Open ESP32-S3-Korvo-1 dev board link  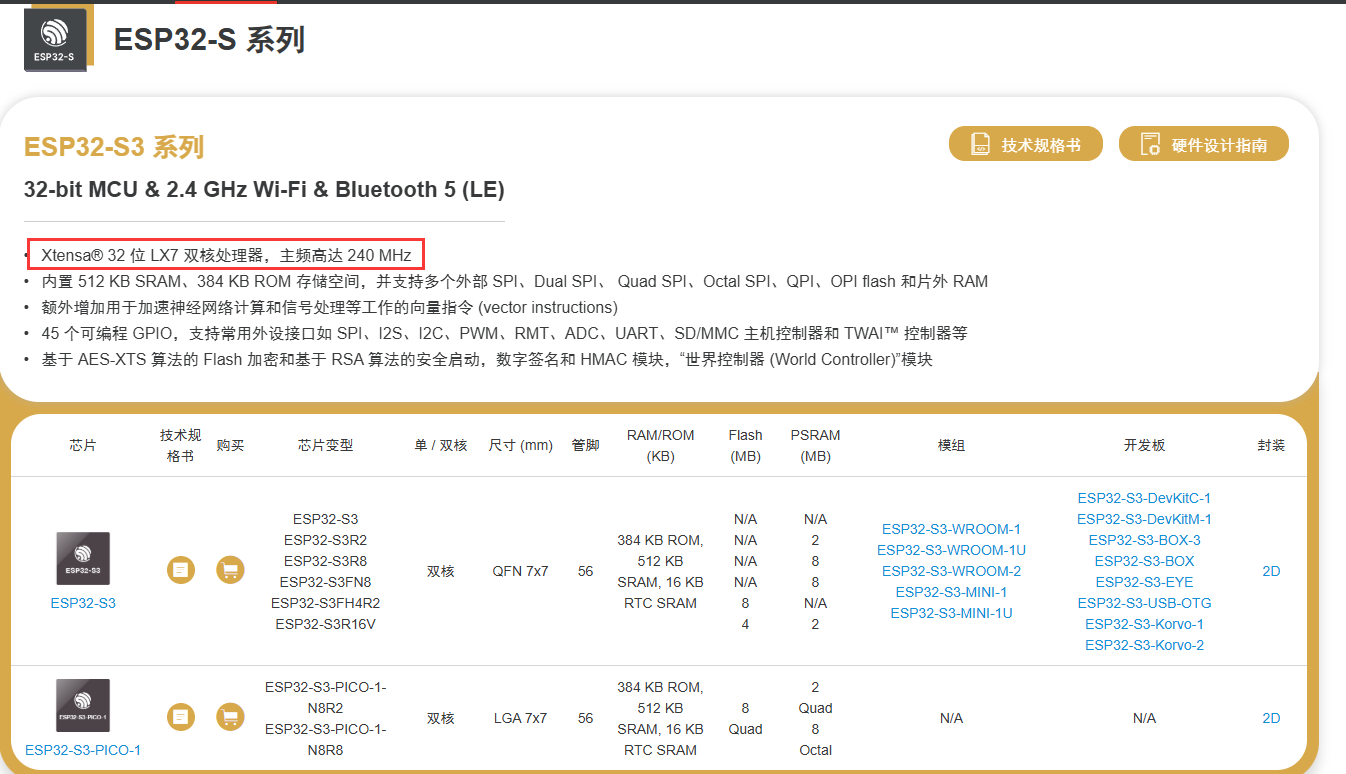(x=1144, y=624)
